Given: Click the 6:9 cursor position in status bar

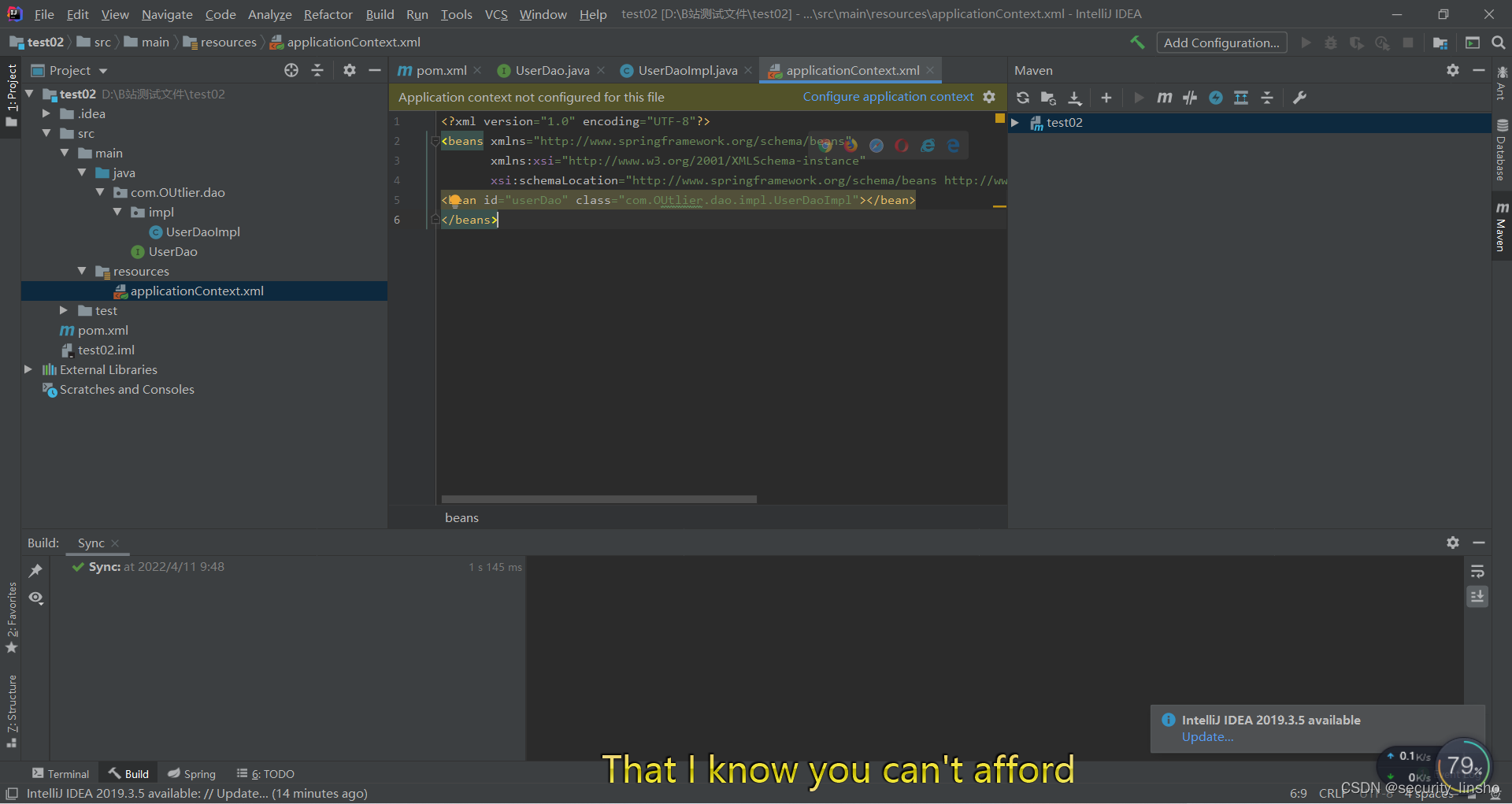Looking at the screenshot, I should click(x=1299, y=793).
